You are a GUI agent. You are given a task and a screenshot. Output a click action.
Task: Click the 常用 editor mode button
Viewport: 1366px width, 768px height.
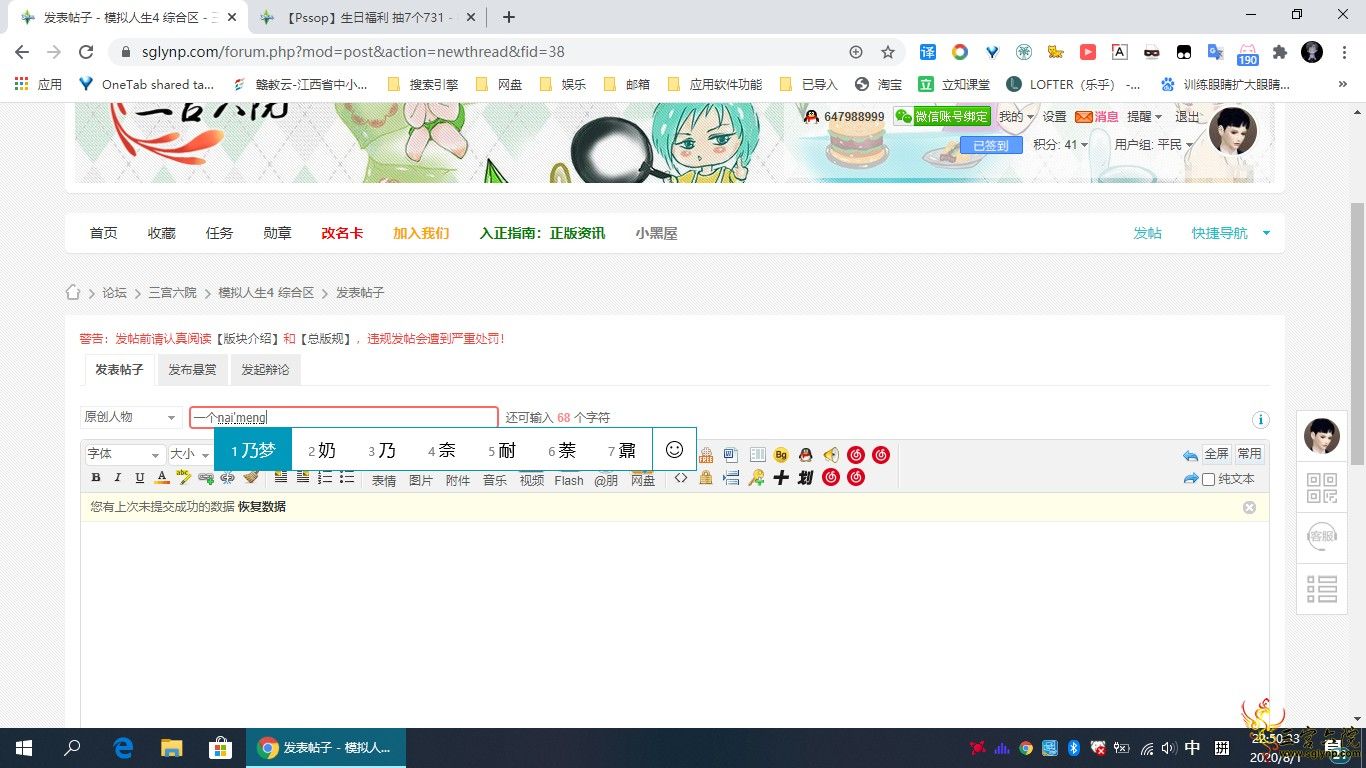click(x=1249, y=454)
